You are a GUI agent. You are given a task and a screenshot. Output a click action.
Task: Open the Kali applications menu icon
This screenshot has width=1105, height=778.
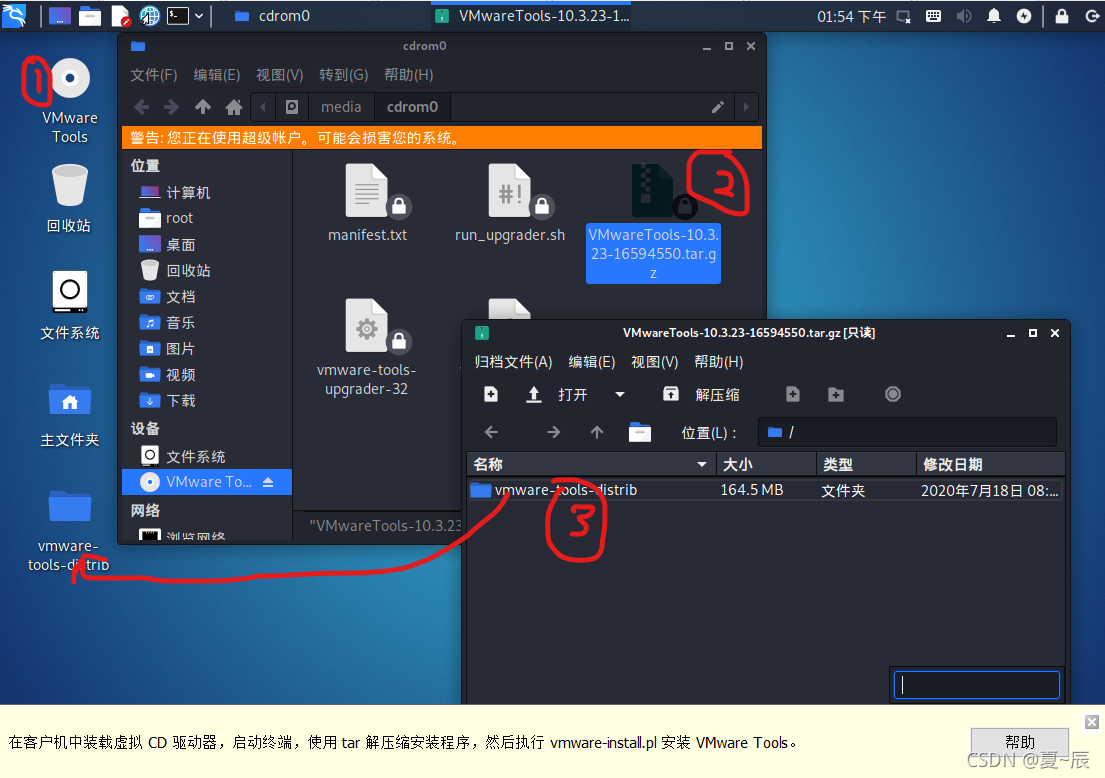[13, 16]
